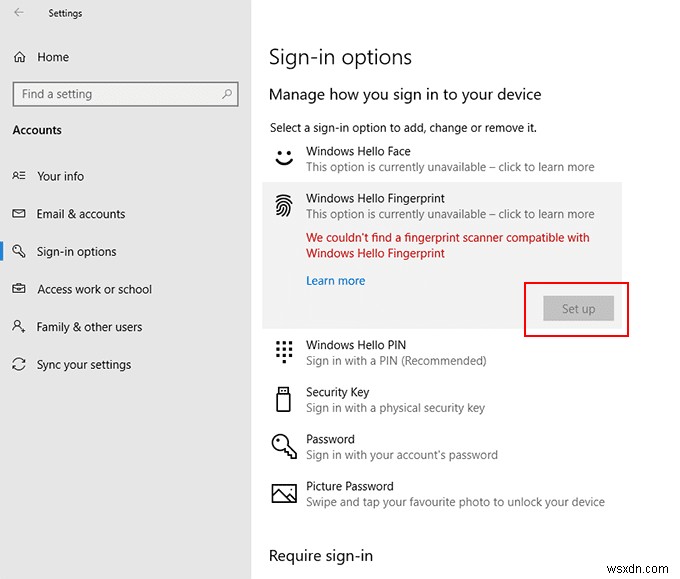The width and height of the screenshot is (680, 579).
Task: Open the Learn more link under Fingerprint
Action: tap(335, 281)
